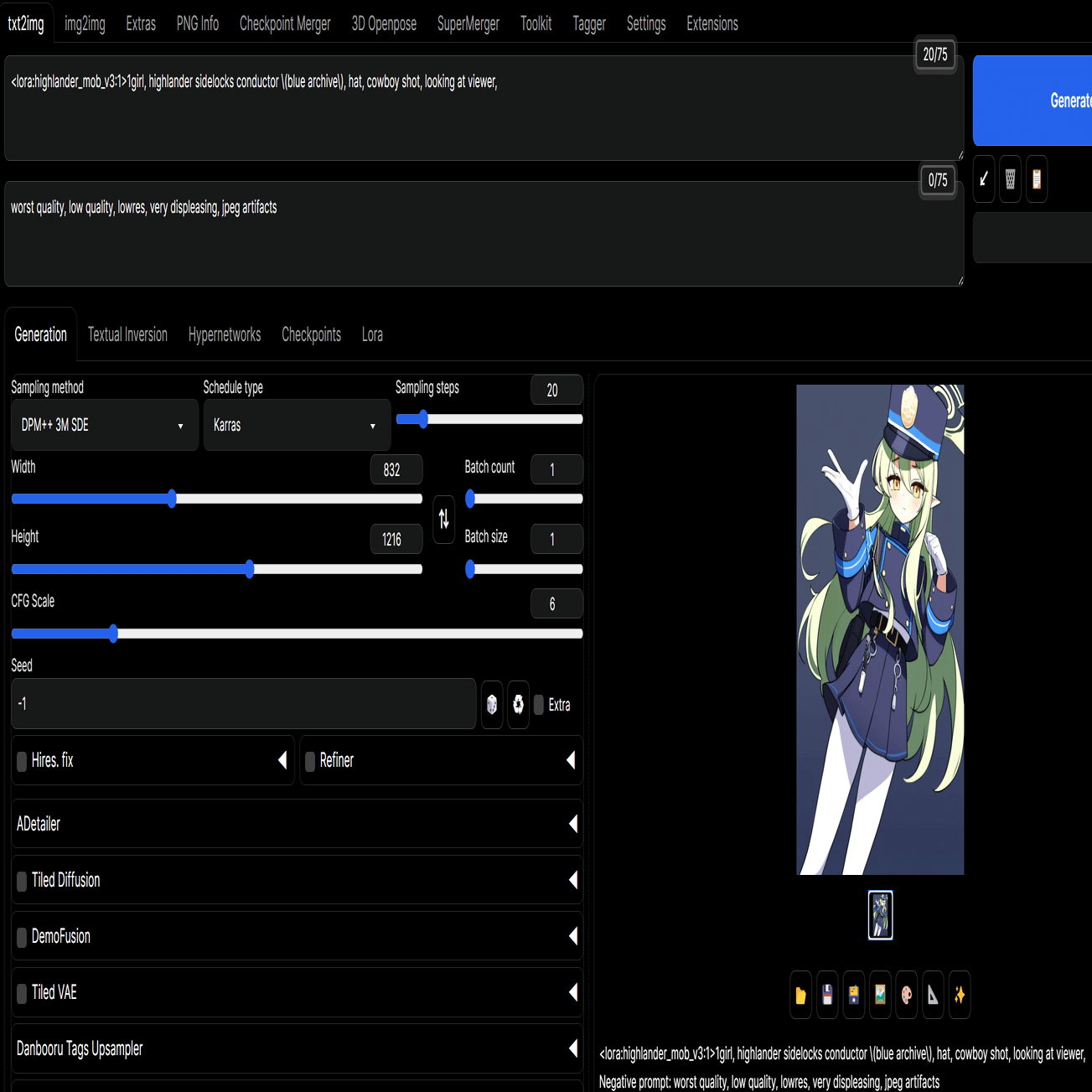Click the negative prompt text box

pos(484,234)
